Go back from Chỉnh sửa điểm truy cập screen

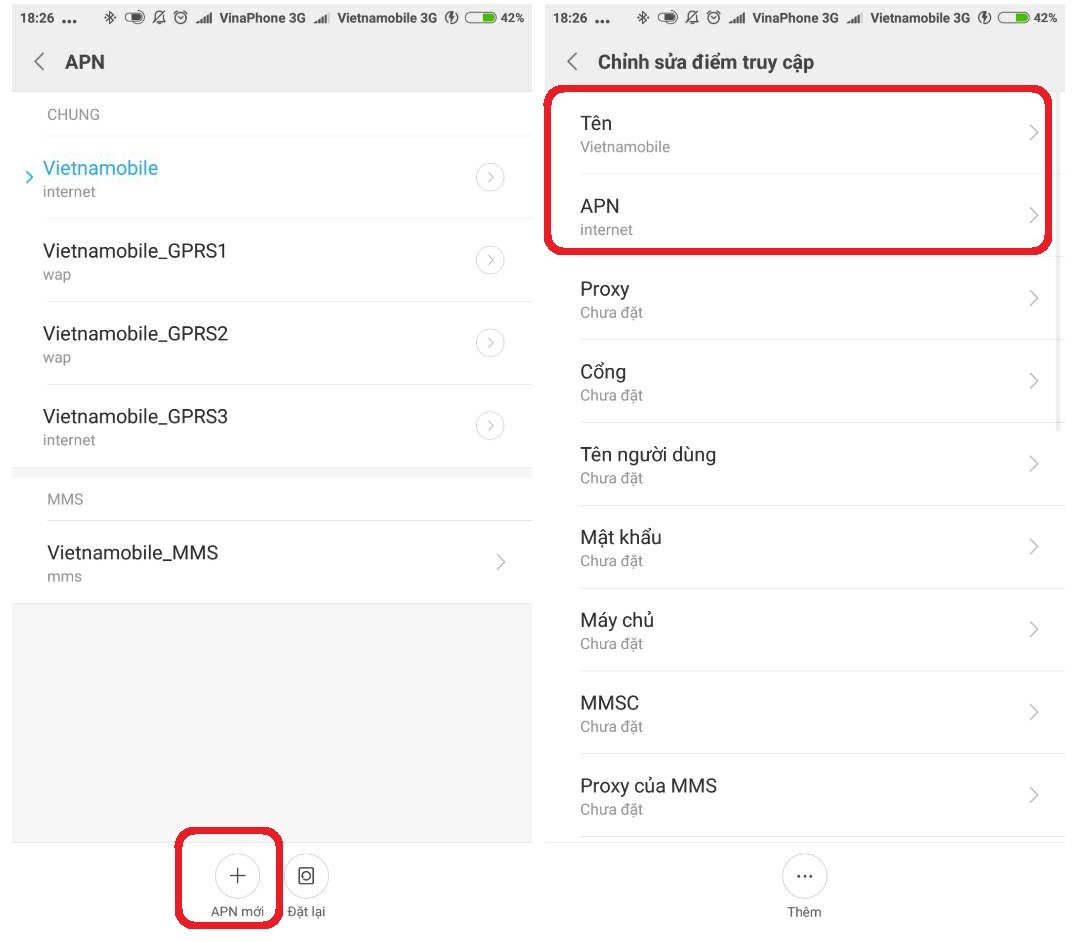click(x=572, y=62)
